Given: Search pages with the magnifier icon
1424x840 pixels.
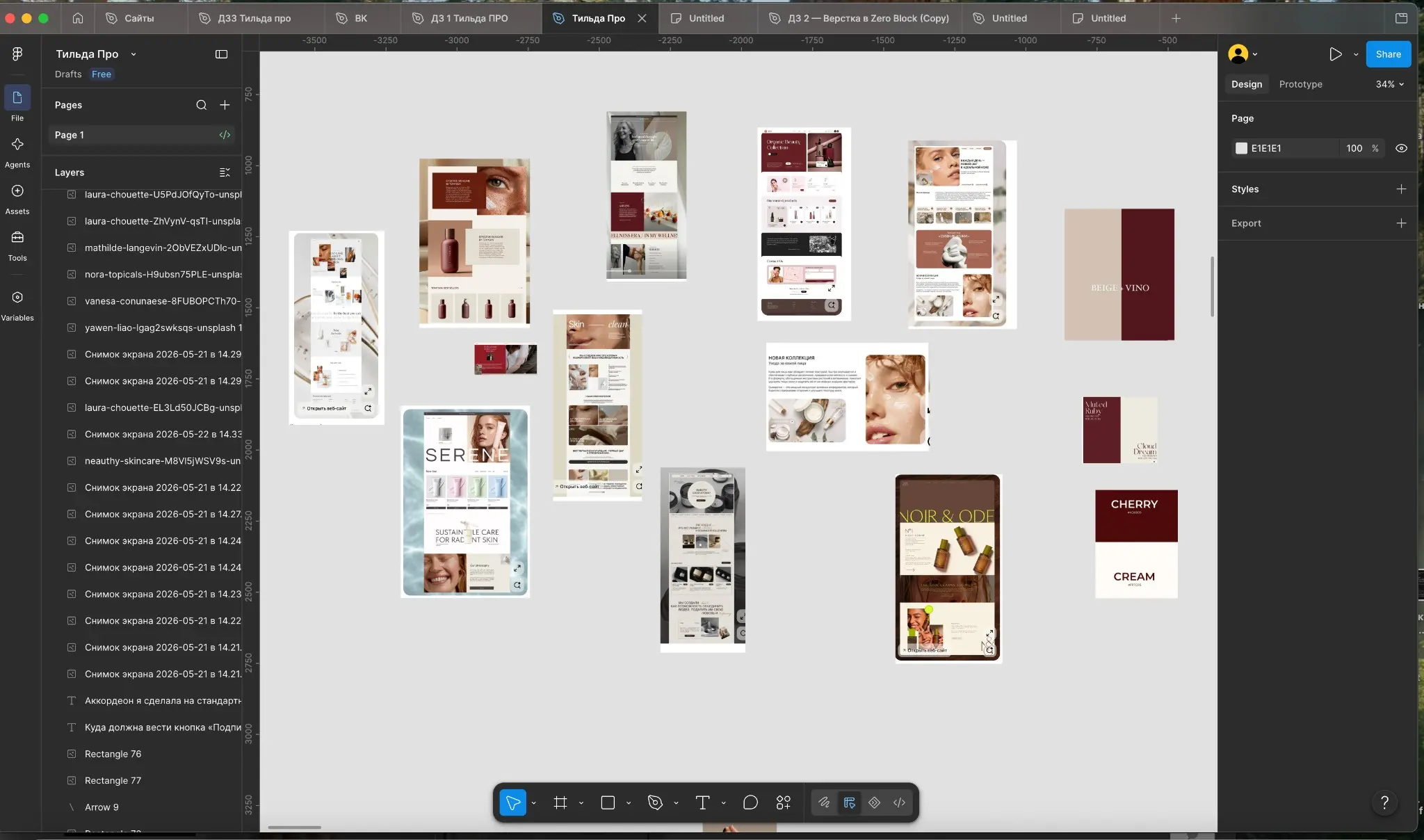Looking at the screenshot, I should point(201,105).
